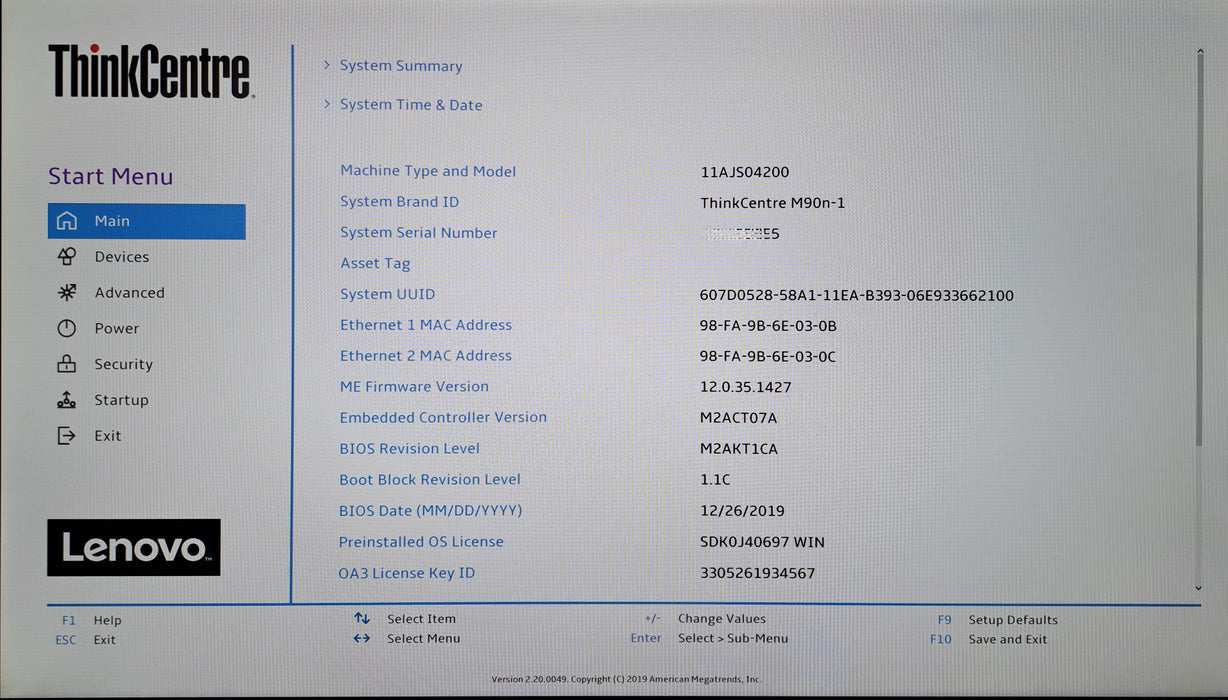Select the value 1.1C
The width and height of the screenshot is (1228, 700).
point(715,480)
